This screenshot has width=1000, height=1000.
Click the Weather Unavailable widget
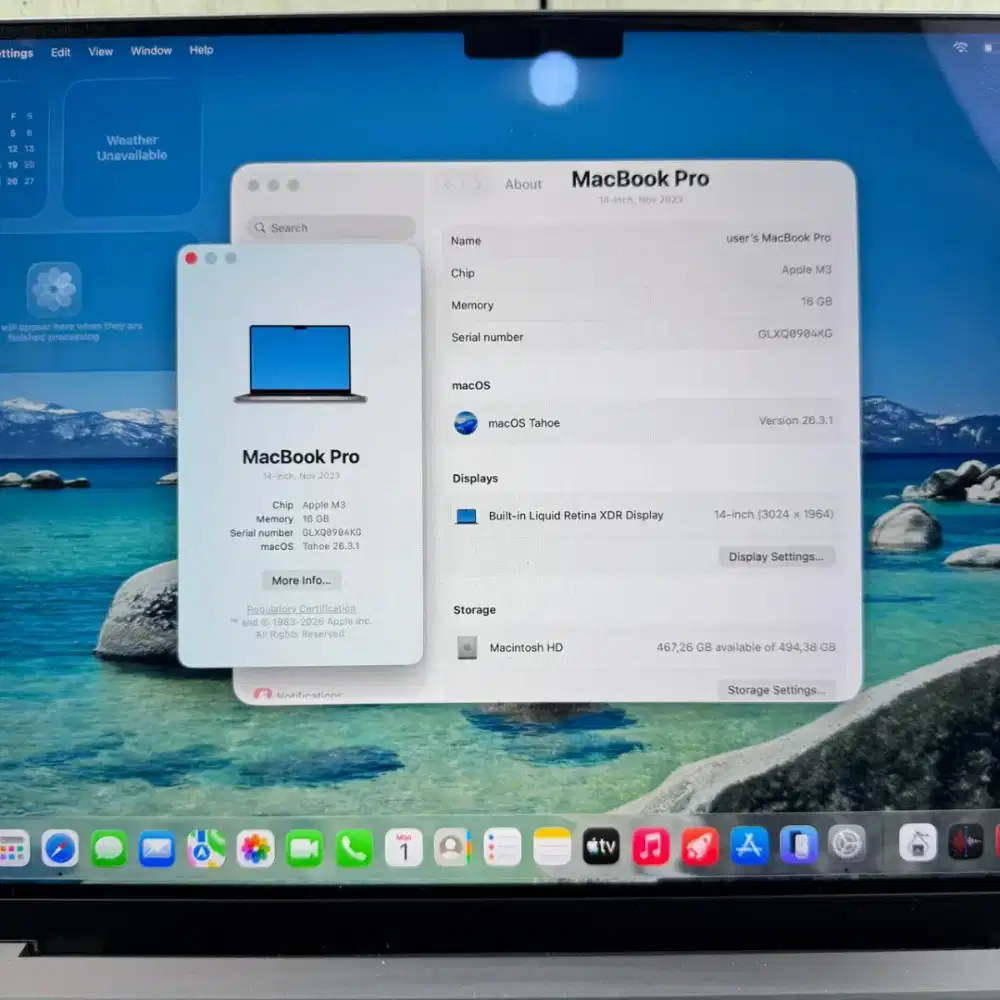click(x=132, y=147)
